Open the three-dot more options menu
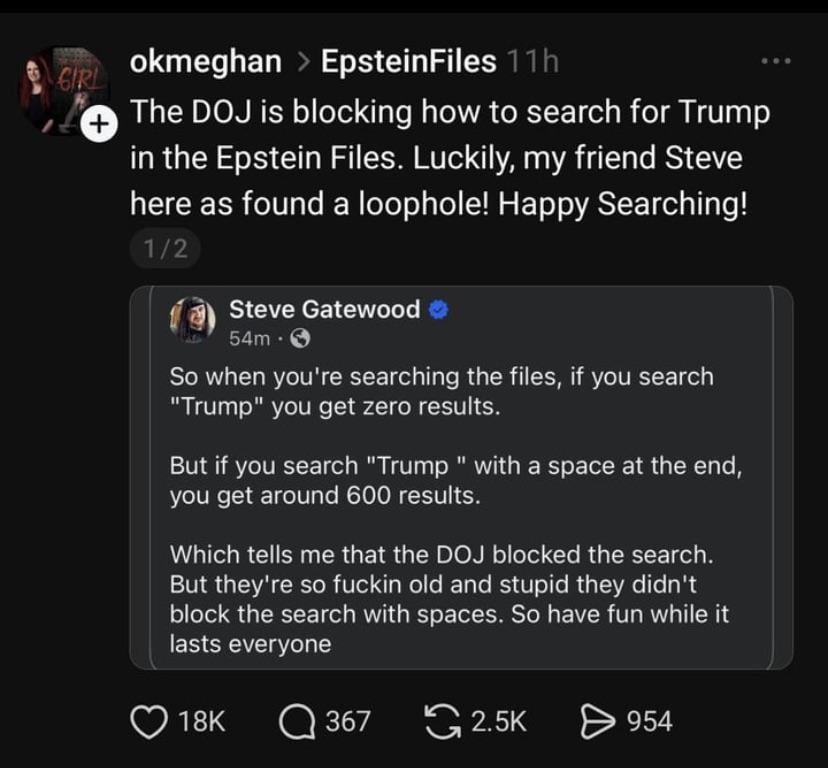This screenshot has width=828, height=768. tap(776, 62)
